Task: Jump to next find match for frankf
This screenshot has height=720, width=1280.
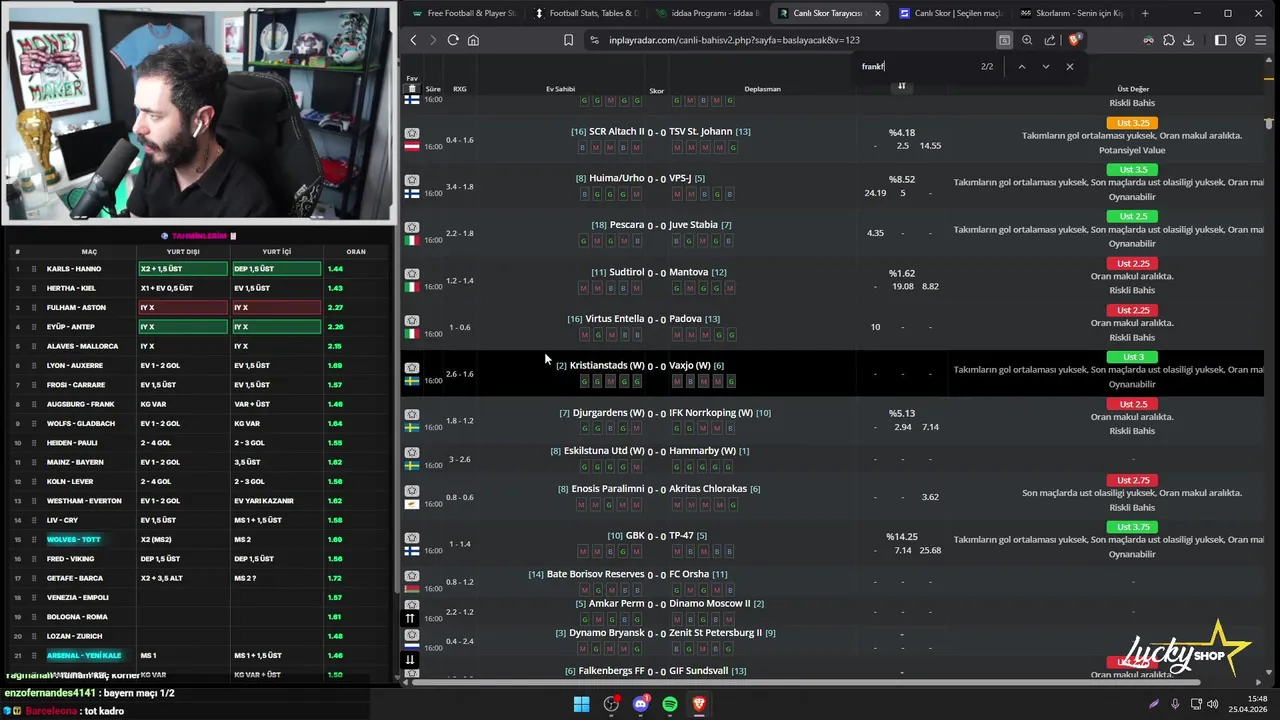Action: (1045, 66)
